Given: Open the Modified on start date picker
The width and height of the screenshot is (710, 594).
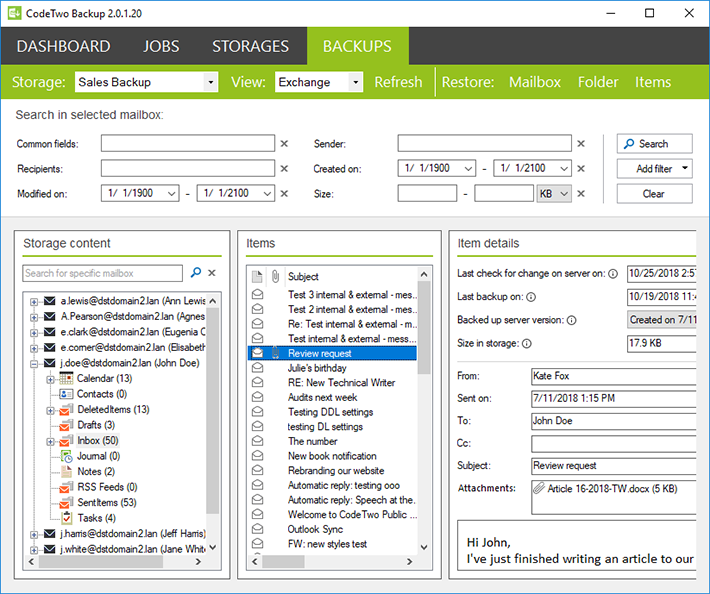Looking at the screenshot, I should 172,193.
